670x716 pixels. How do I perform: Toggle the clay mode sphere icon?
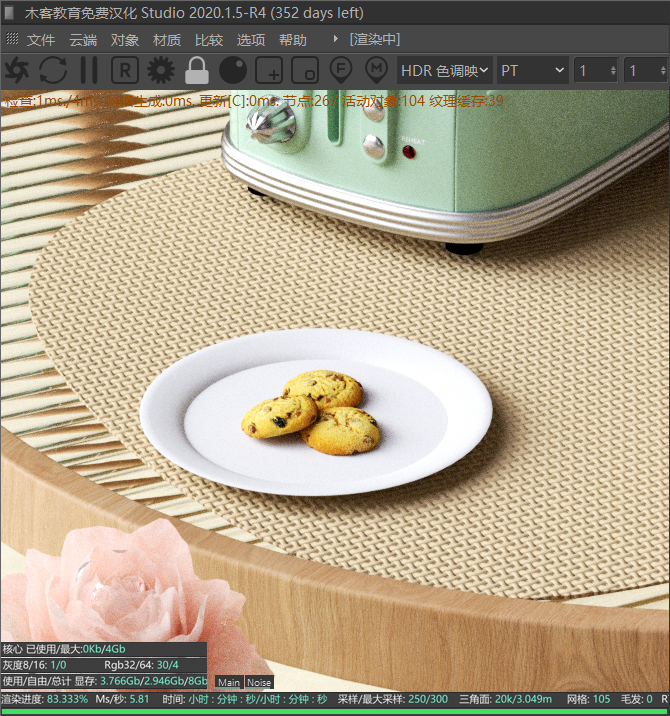point(233,70)
